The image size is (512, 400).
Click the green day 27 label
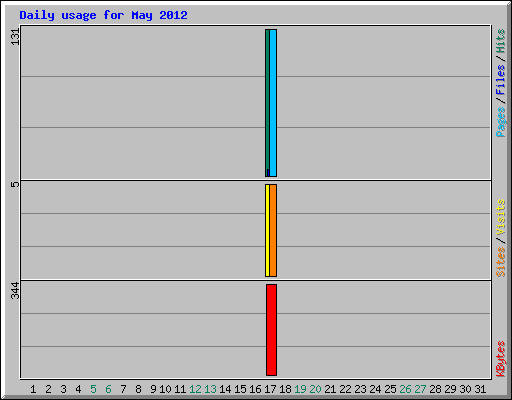click(420, 389)
